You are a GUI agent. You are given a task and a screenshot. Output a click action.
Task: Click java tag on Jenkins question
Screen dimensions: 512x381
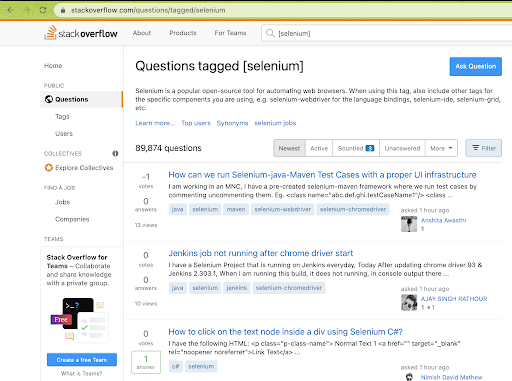coord(177,288)
